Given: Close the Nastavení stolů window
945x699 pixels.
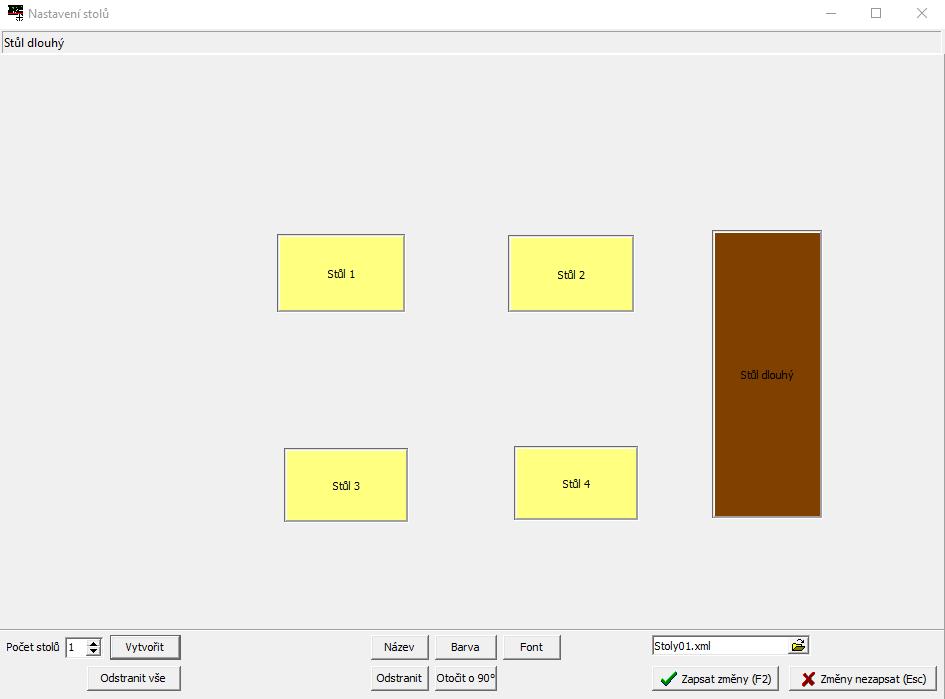Looking at the screenshot, I should tap(921, 13).
